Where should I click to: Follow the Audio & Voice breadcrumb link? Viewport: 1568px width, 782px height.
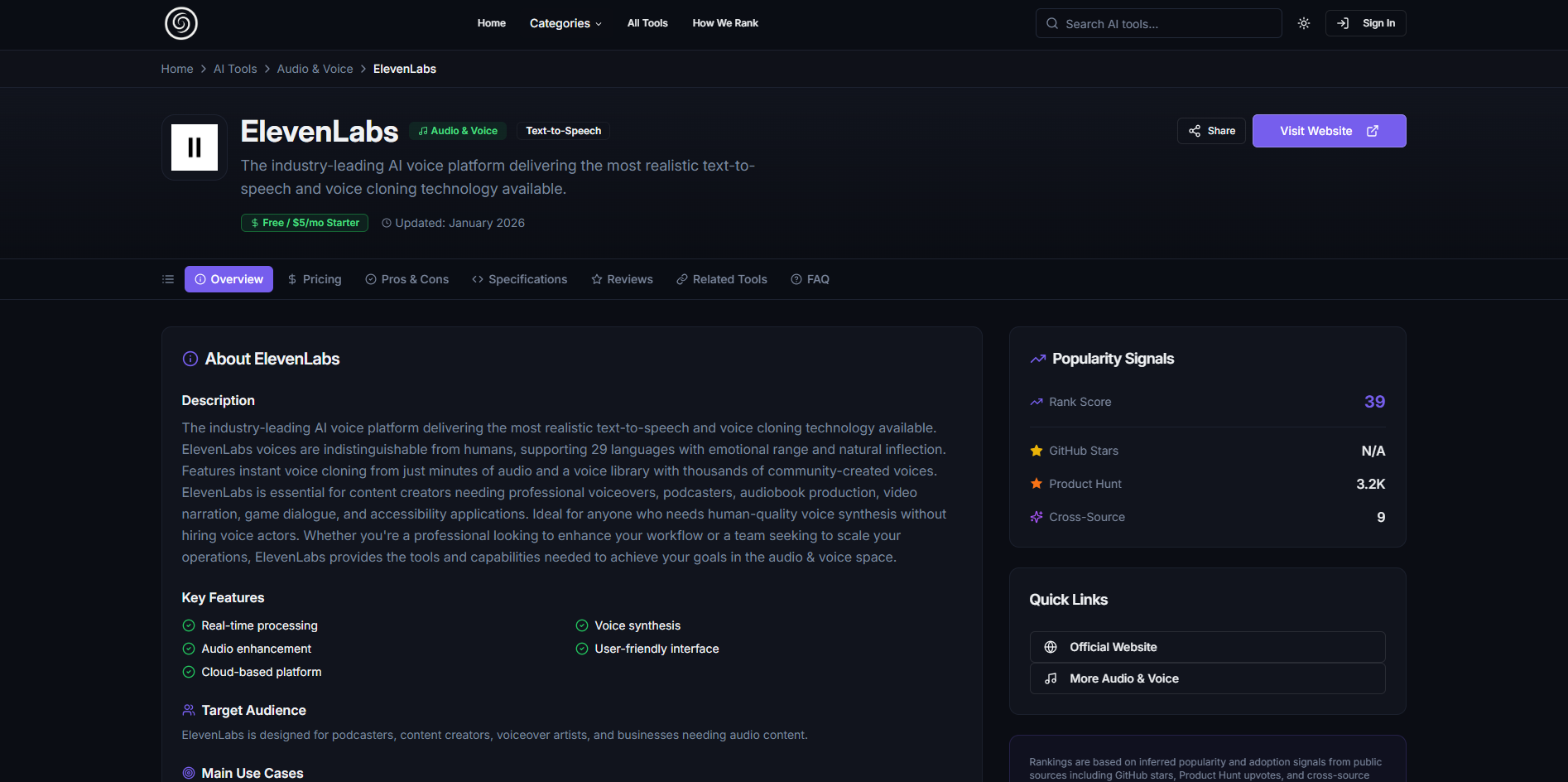pyautogui.click(x=315, y=68)
